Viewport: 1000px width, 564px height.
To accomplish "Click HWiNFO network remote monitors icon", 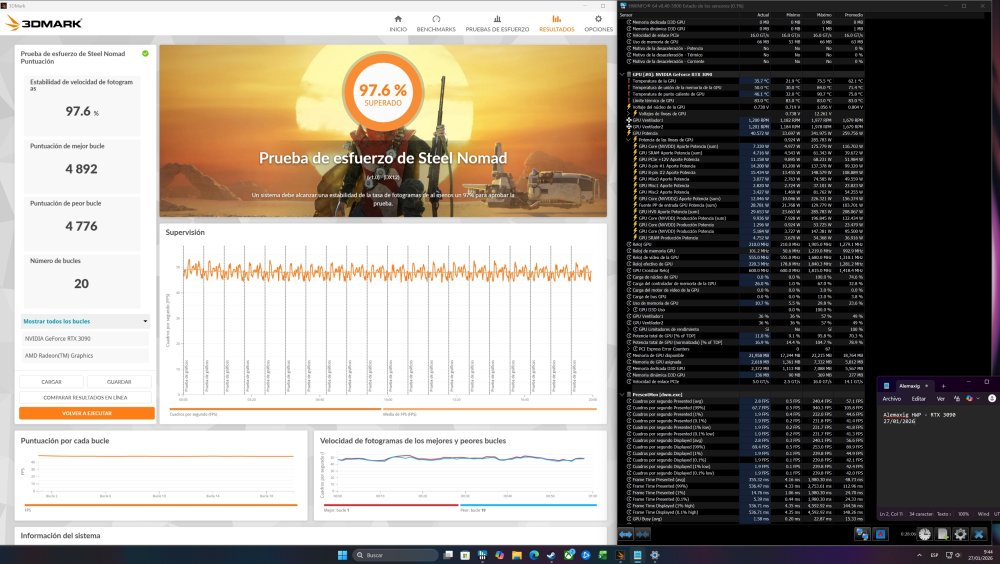I will tap(862, 534).
